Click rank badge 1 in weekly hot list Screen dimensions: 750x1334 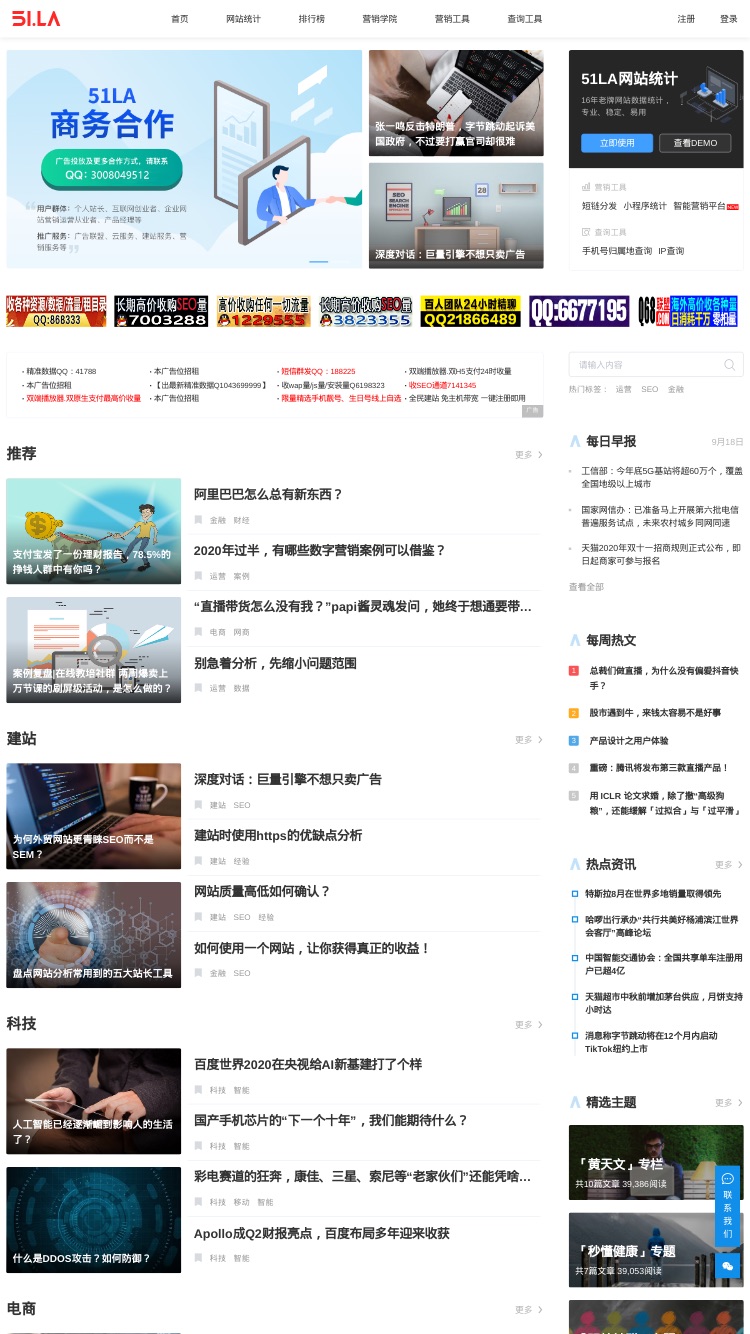(574, 671)
